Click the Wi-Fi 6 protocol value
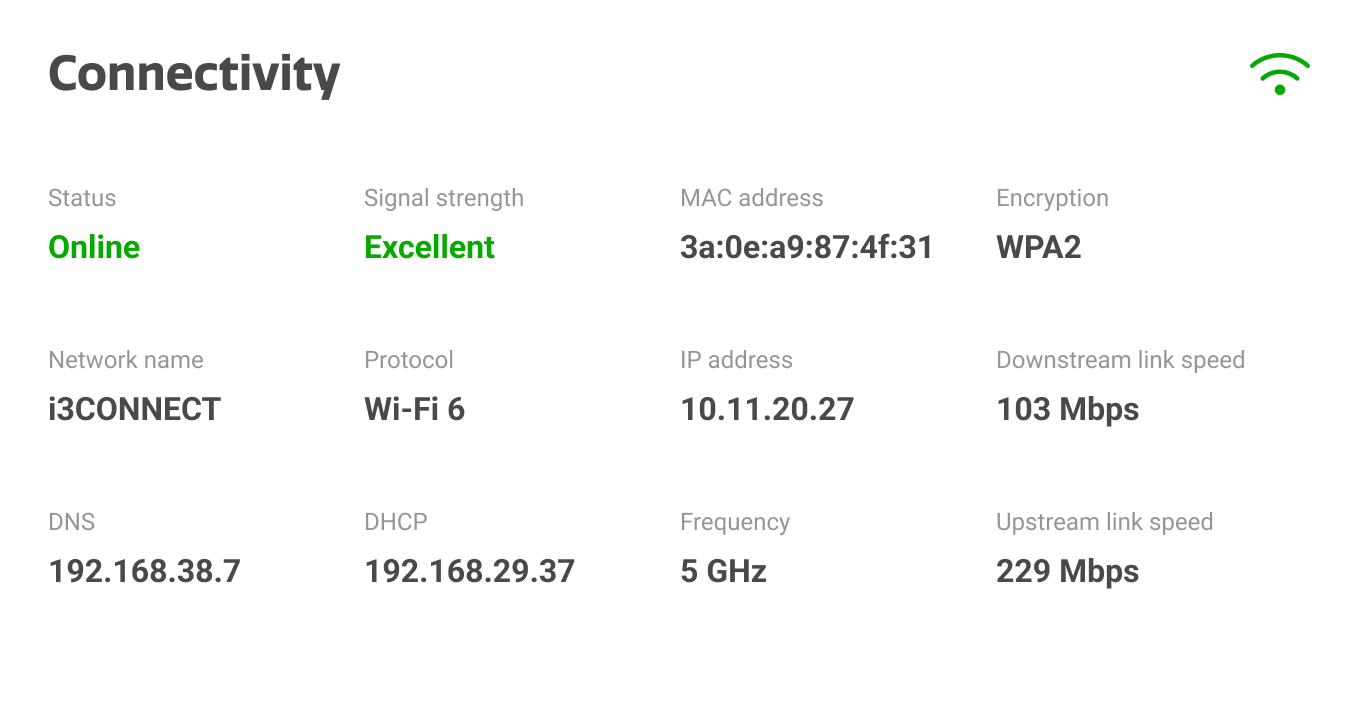Viewport: 1360px width, 712px height. tap(414, 409)
